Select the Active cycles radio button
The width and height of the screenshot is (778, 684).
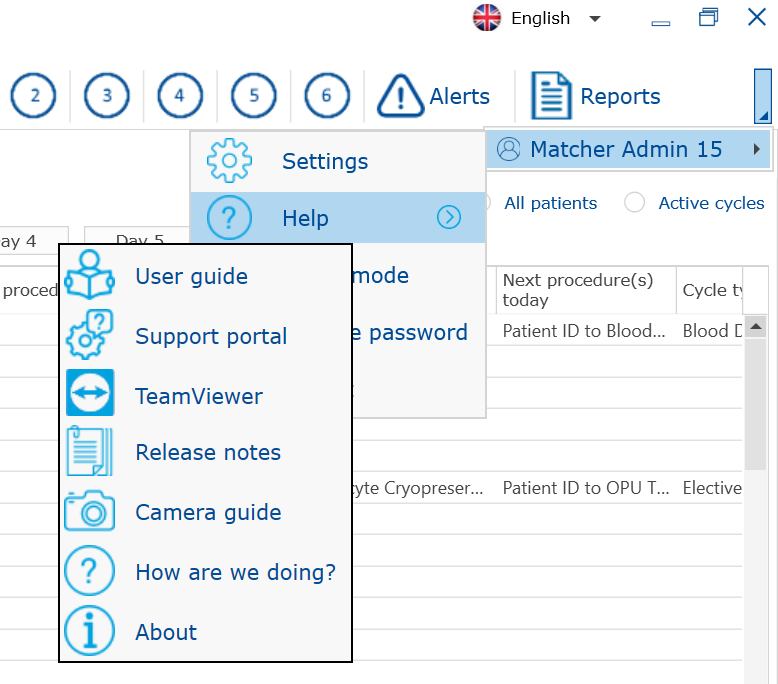(634, 203)
